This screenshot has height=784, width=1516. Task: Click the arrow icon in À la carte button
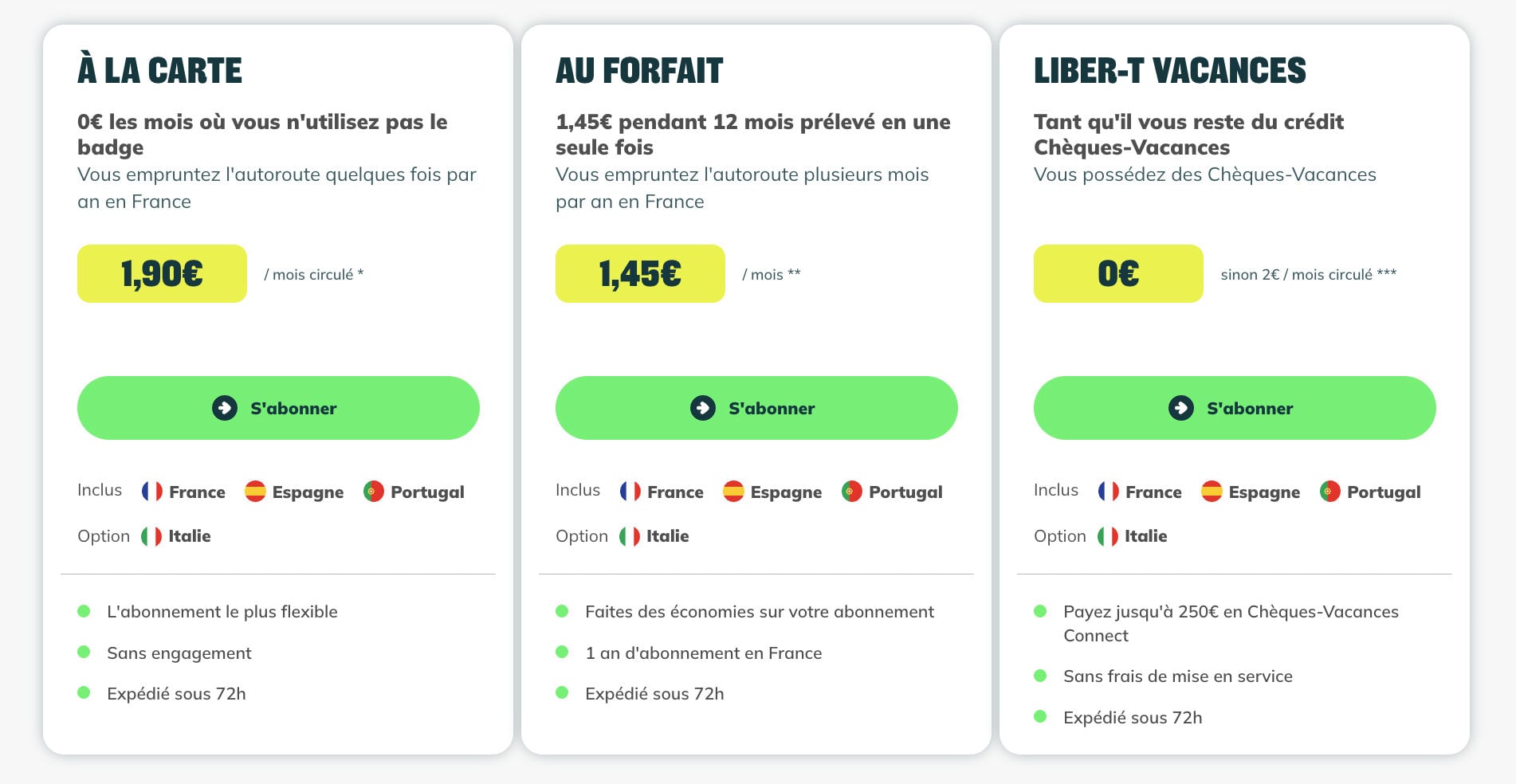225,408
